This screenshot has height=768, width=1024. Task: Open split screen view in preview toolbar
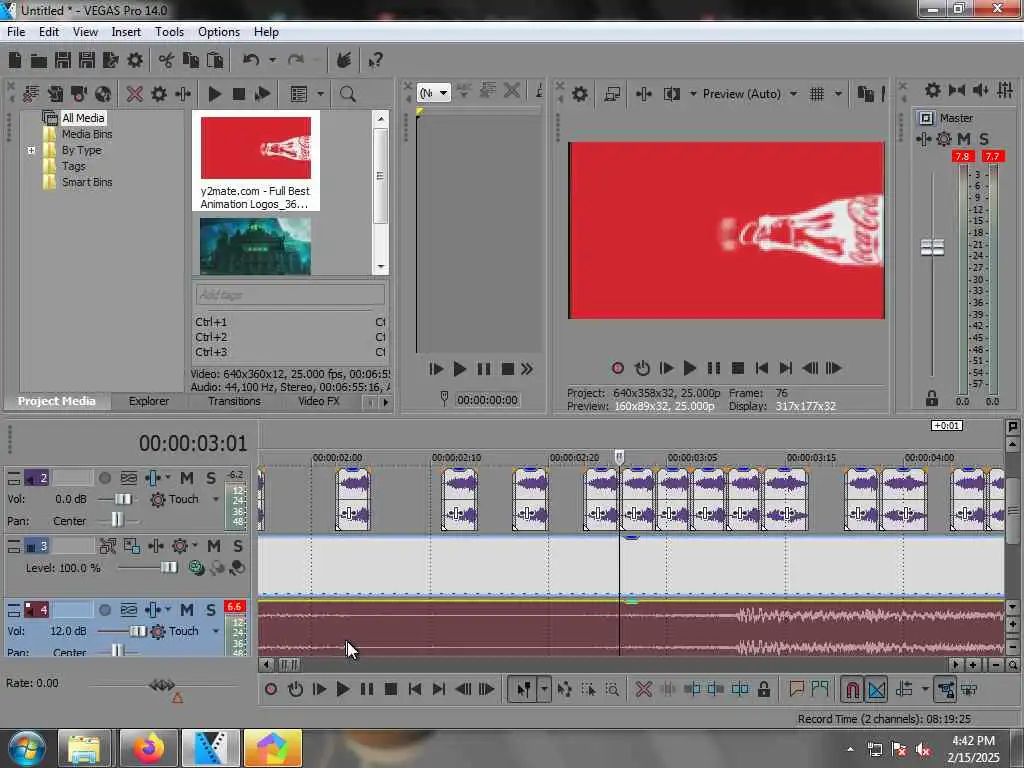click(x=671, y=94)
